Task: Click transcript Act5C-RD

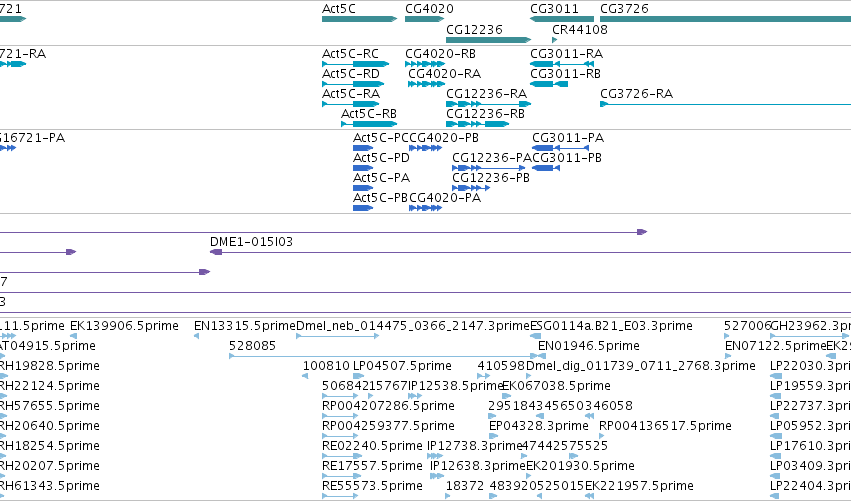Action: point(351,74)
